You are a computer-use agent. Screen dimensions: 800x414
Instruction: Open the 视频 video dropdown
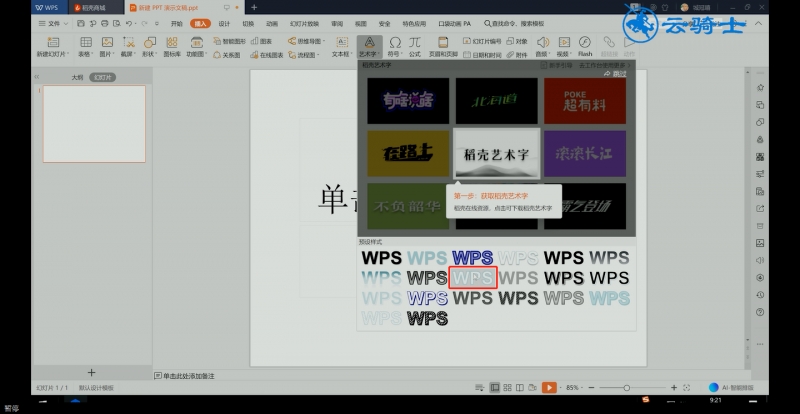point(564,46)
